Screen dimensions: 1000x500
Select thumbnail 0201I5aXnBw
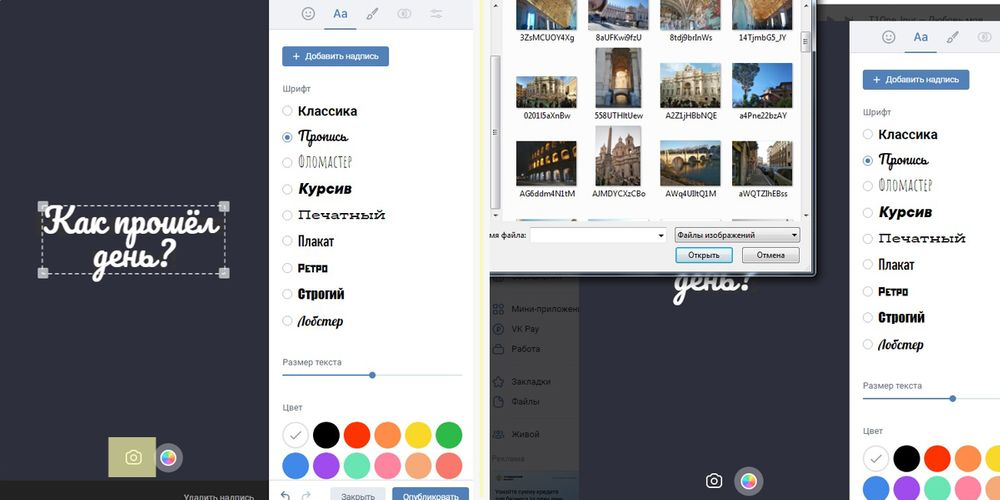547,92
